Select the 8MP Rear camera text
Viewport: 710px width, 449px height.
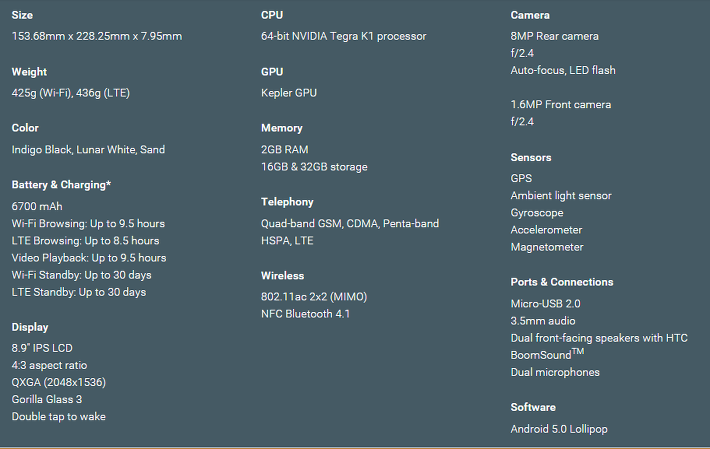tap(555, 36)
